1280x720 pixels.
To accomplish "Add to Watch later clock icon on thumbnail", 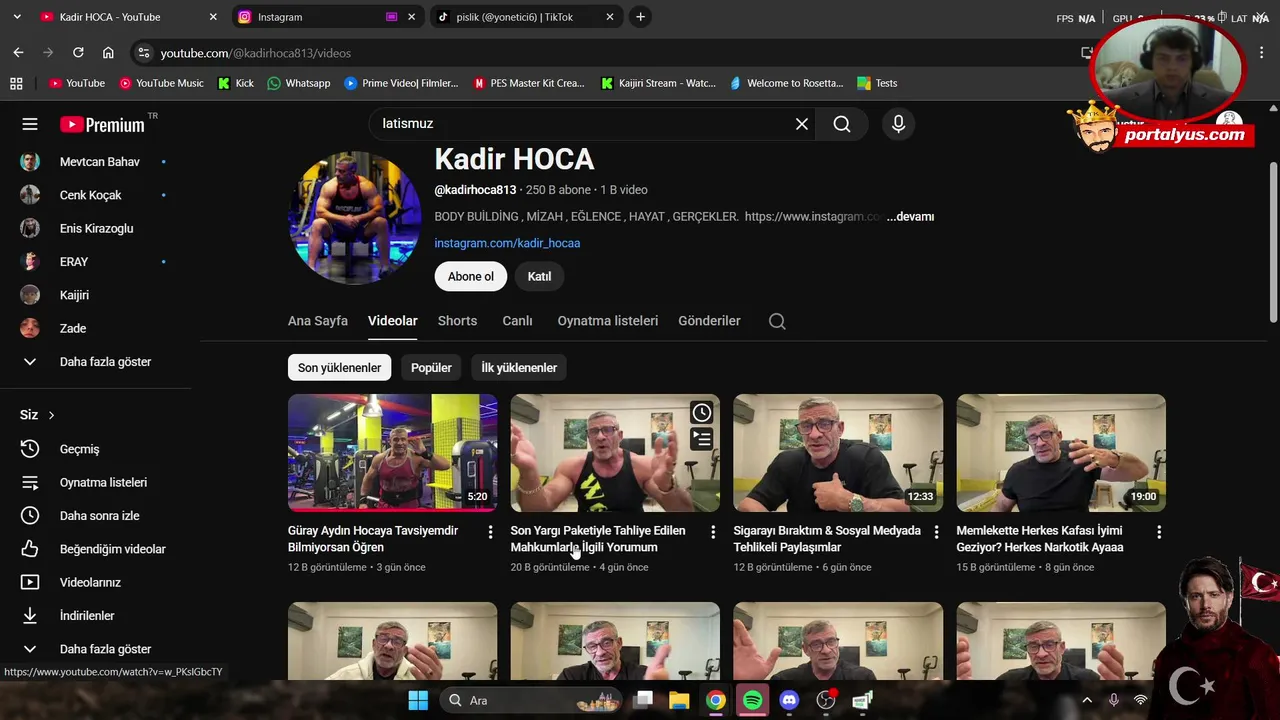I will pos(702,412).
